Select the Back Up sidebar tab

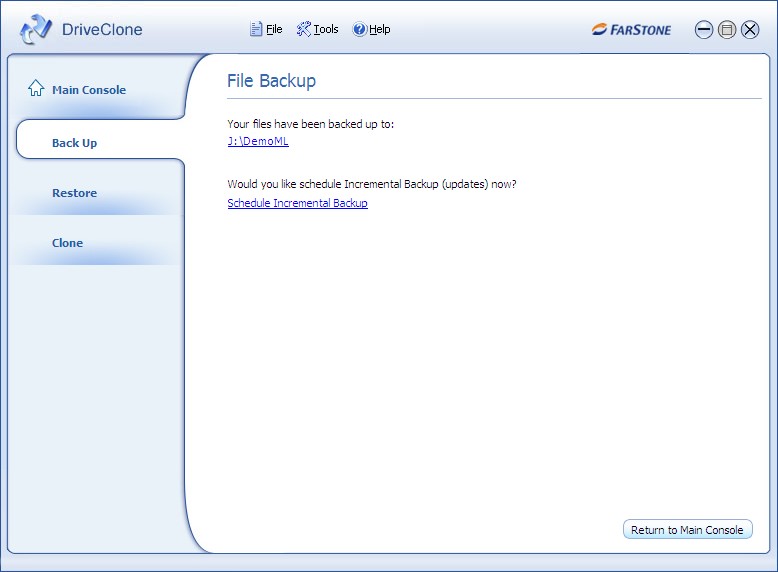[x=75, y=143]
